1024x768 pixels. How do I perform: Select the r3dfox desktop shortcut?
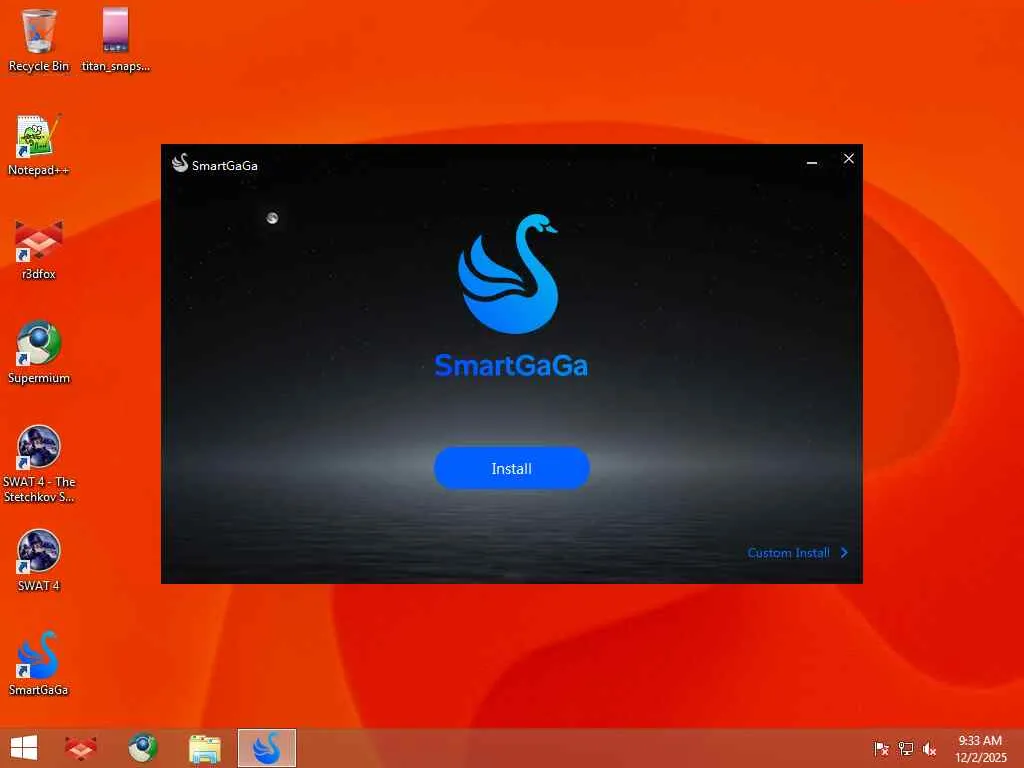coord(39,249)
